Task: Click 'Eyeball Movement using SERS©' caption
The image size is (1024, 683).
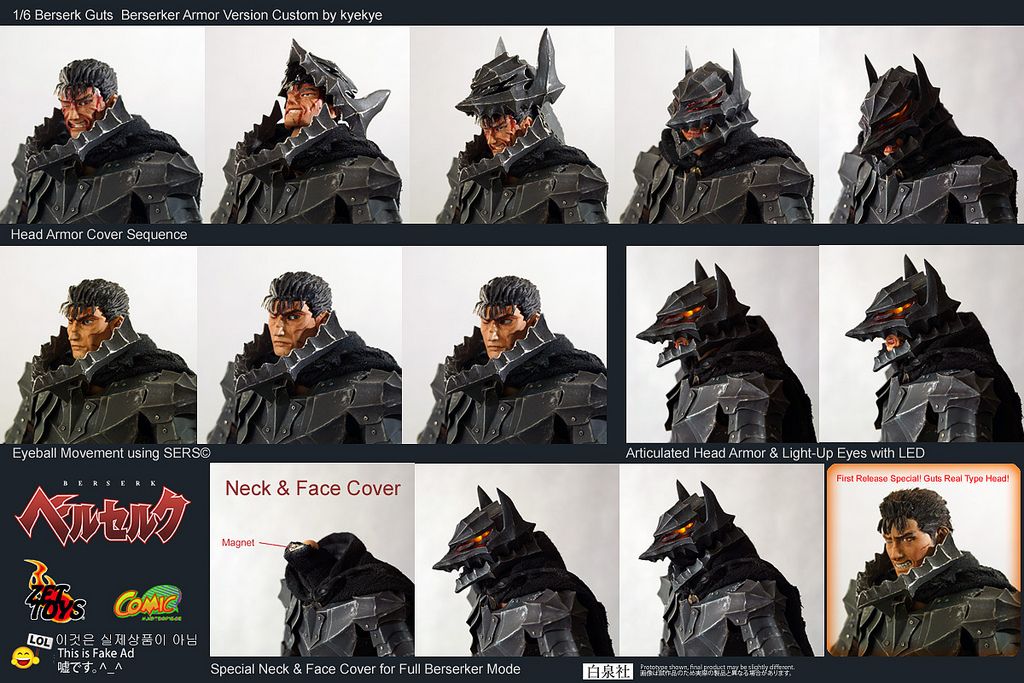Action: tap(112, 453)
